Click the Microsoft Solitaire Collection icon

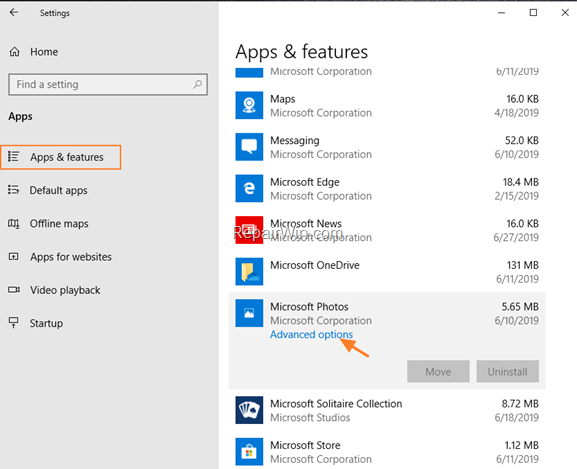(x=249, y=410)
